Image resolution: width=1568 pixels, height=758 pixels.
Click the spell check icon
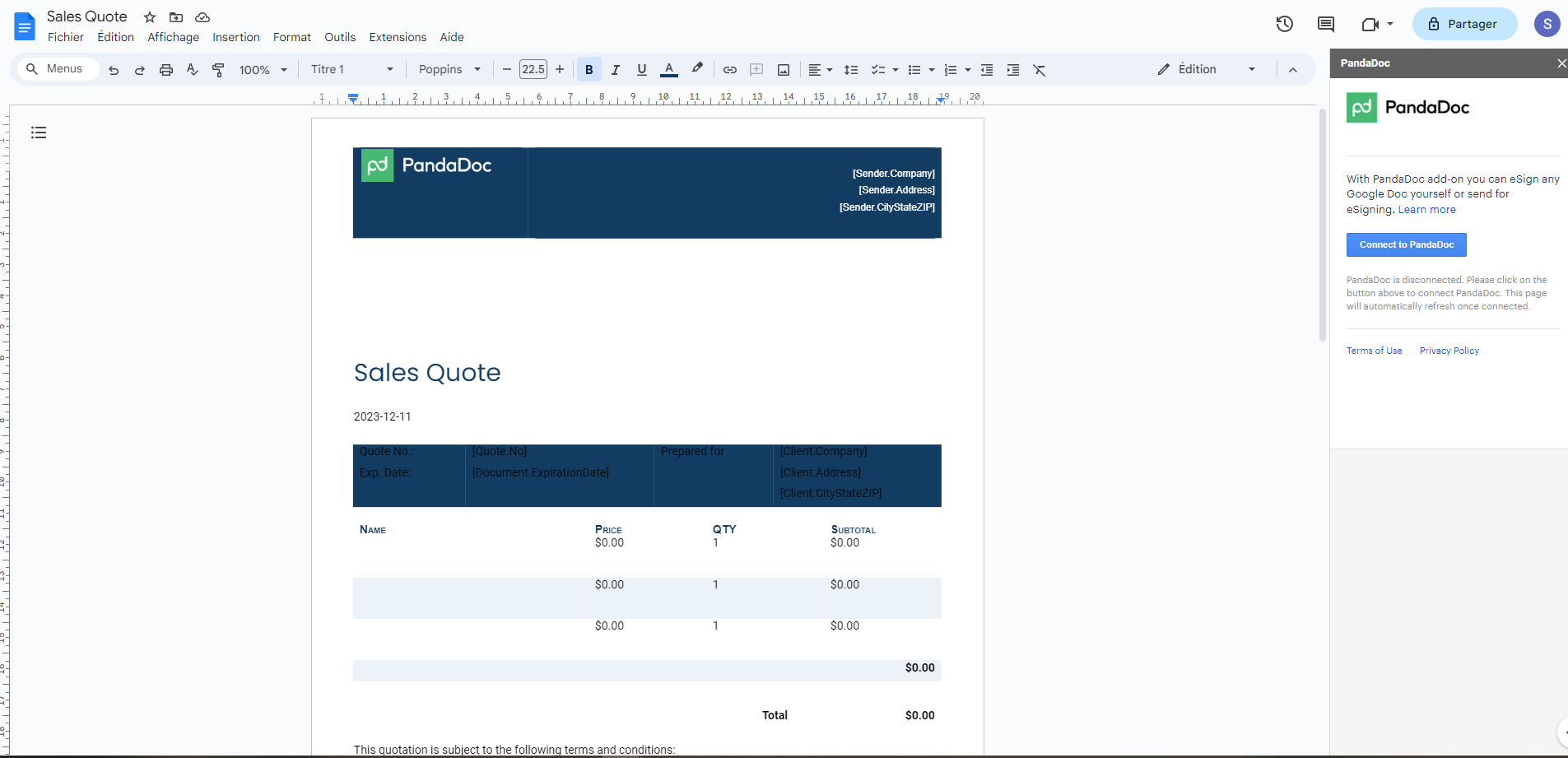192,69
